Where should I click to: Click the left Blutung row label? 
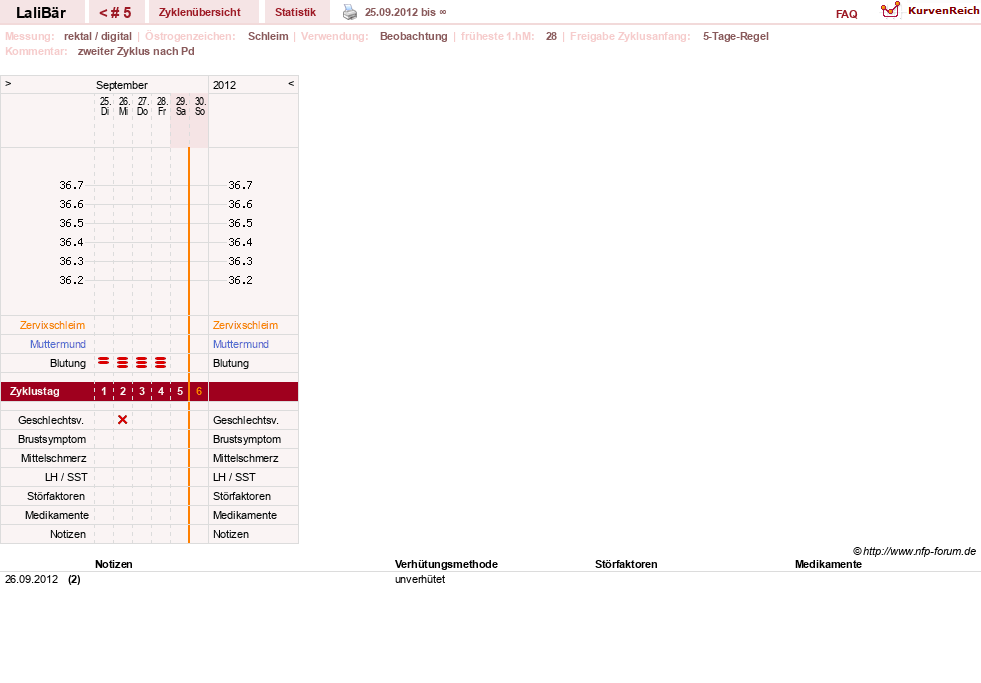68,363
